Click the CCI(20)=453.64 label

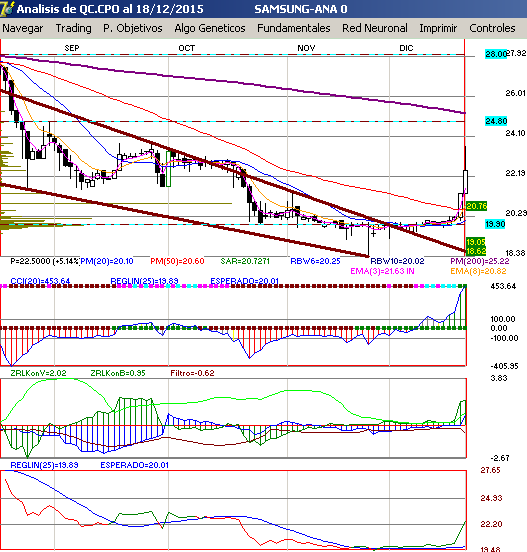pos(40,281)
